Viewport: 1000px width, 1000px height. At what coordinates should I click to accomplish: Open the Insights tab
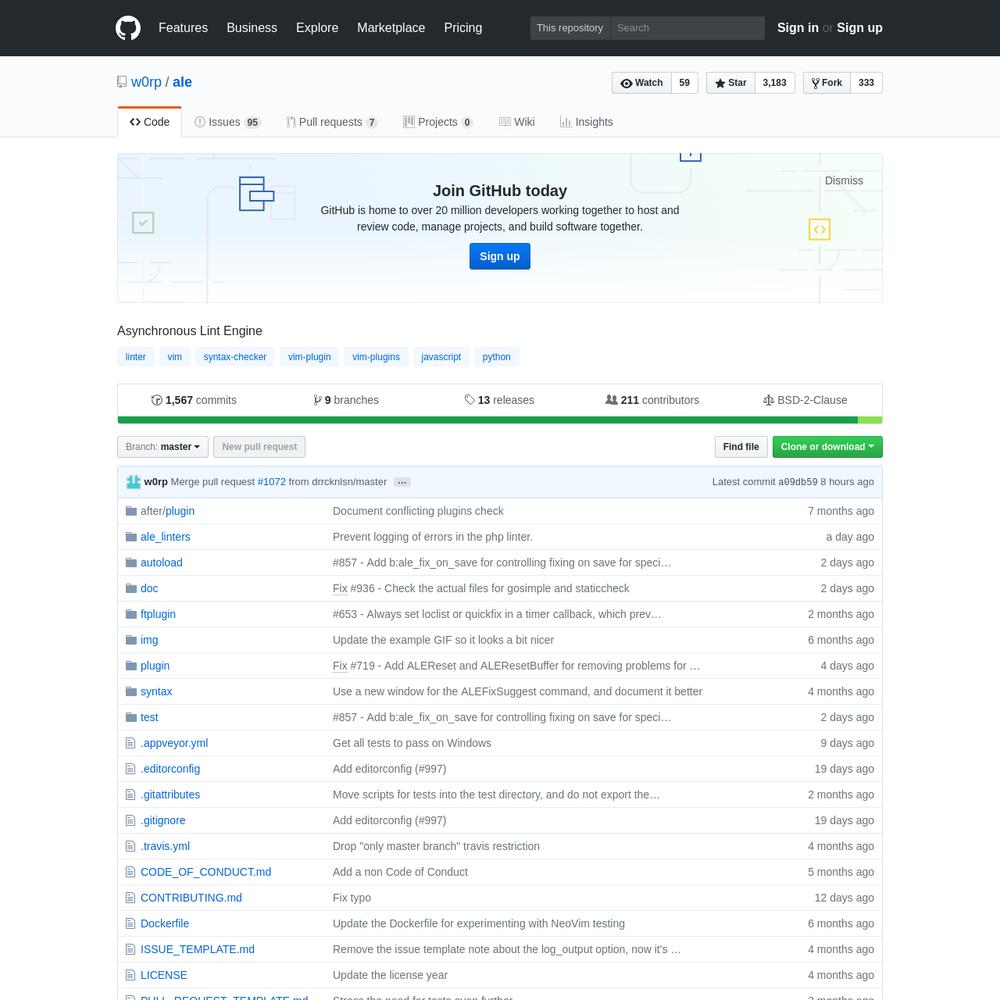(x=586, y=122)
